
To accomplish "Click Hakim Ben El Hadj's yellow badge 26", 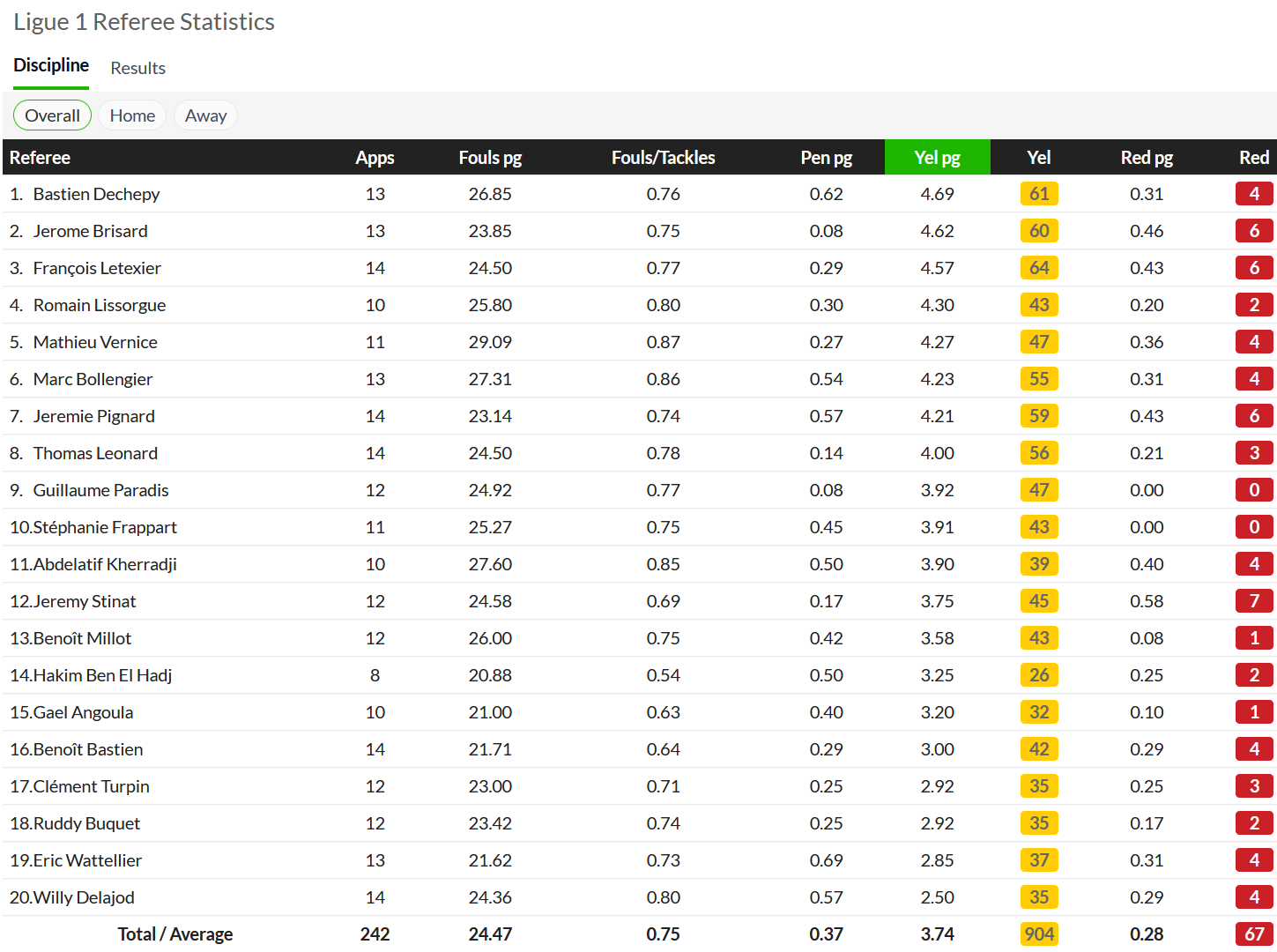I will click(x=1039, y=675).
